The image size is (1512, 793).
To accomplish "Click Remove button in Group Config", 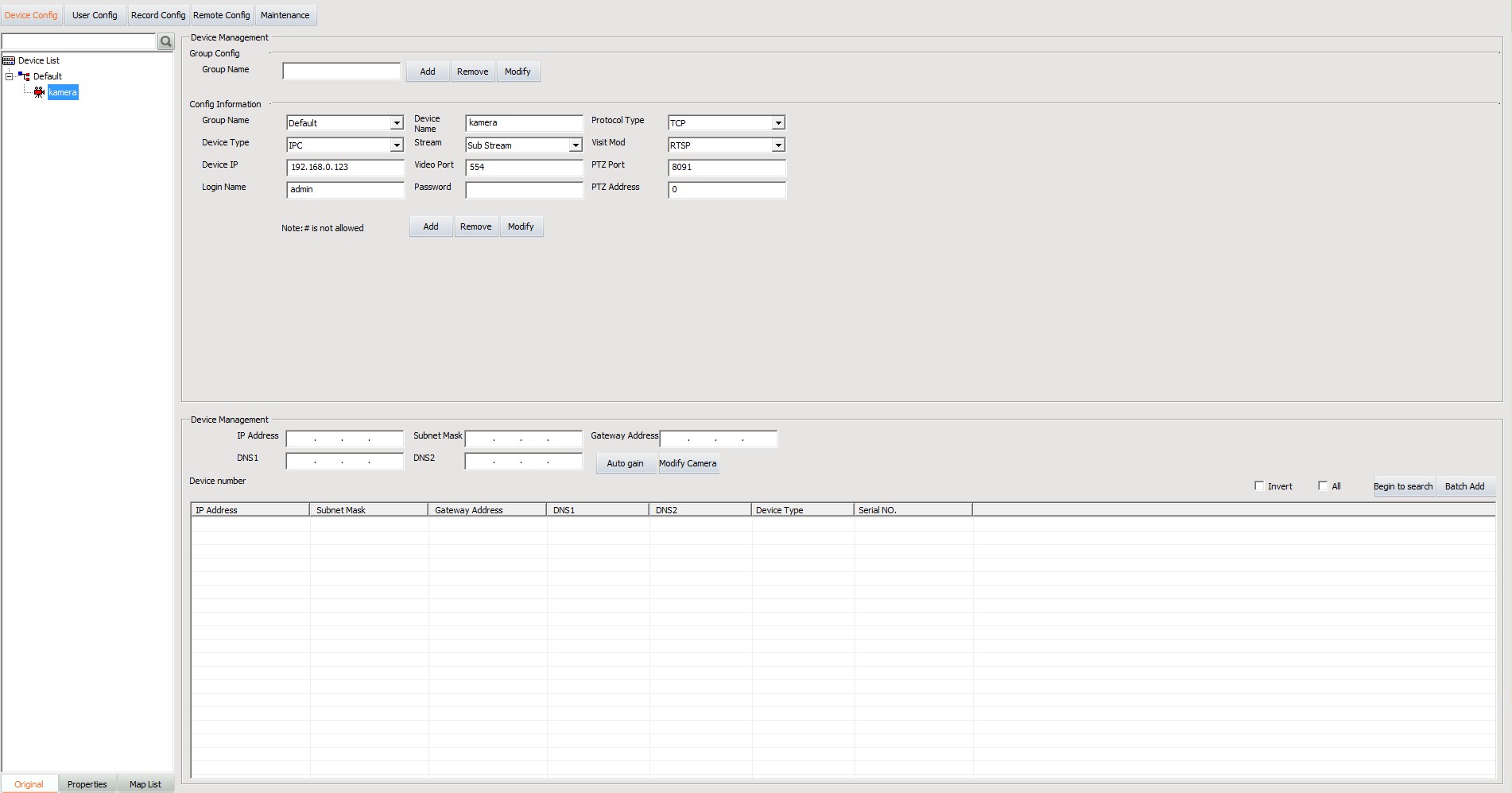I will [x=473, y=72].
